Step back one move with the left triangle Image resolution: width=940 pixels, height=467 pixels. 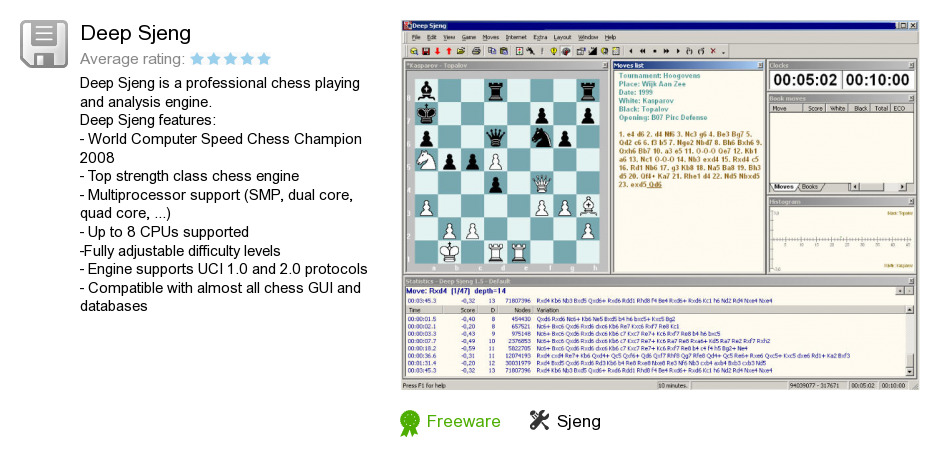point(631,51)
